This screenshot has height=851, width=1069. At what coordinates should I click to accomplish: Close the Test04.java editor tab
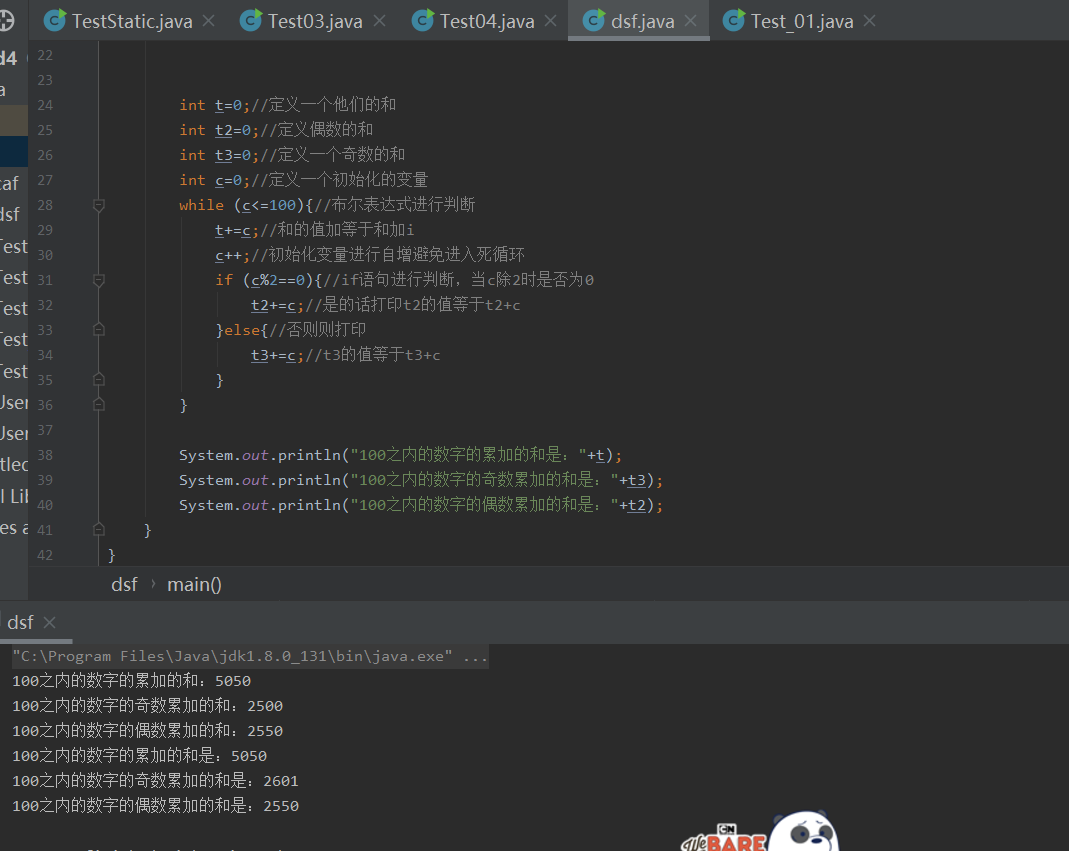point(551,21)
